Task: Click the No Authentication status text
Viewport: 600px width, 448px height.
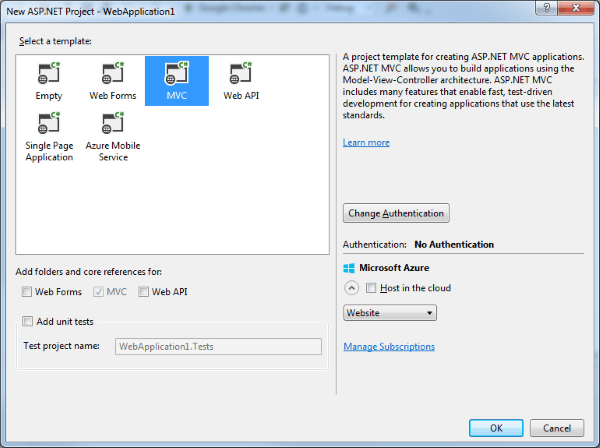Action: (454, 244)
